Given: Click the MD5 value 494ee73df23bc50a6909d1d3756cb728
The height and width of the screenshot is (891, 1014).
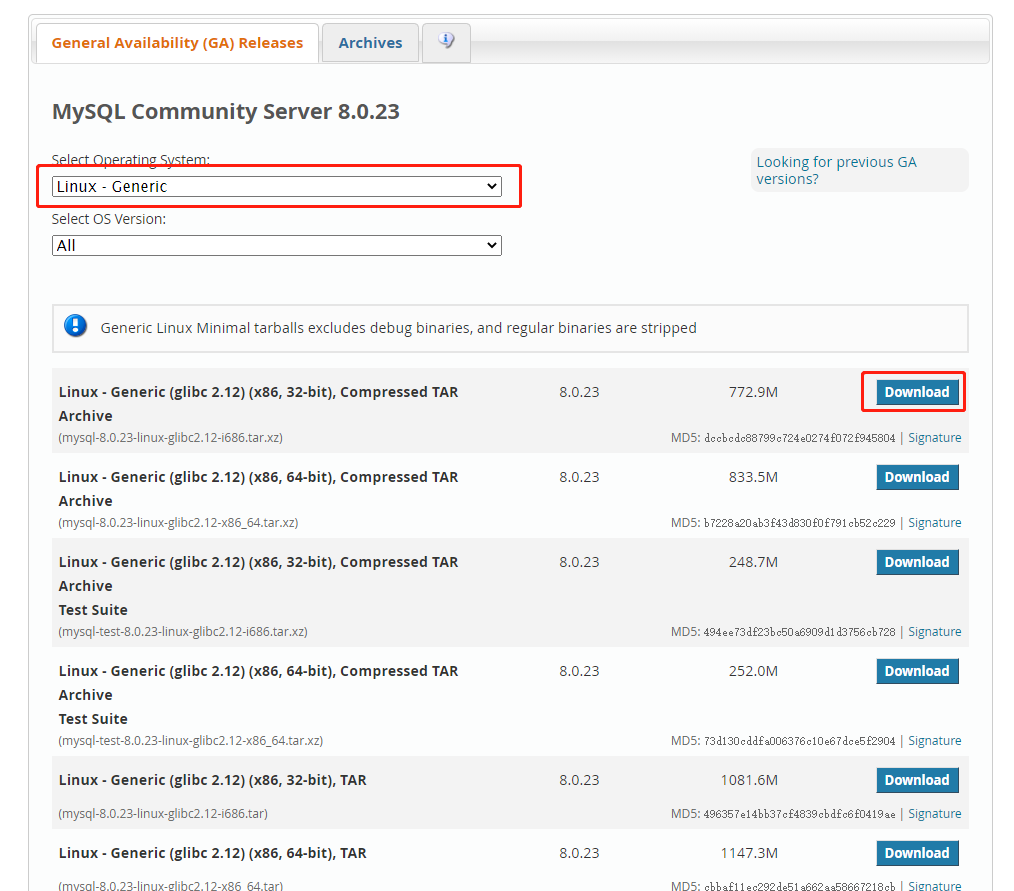Looking at the screenshot, I should (799, 632).
